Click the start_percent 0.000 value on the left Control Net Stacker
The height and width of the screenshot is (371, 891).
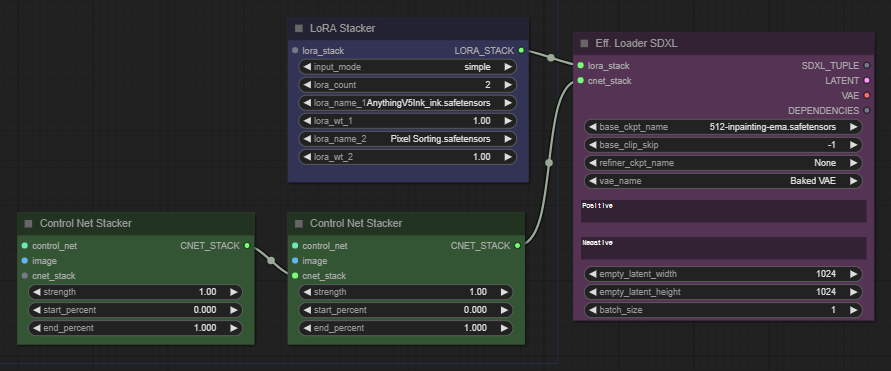[205, 310]
